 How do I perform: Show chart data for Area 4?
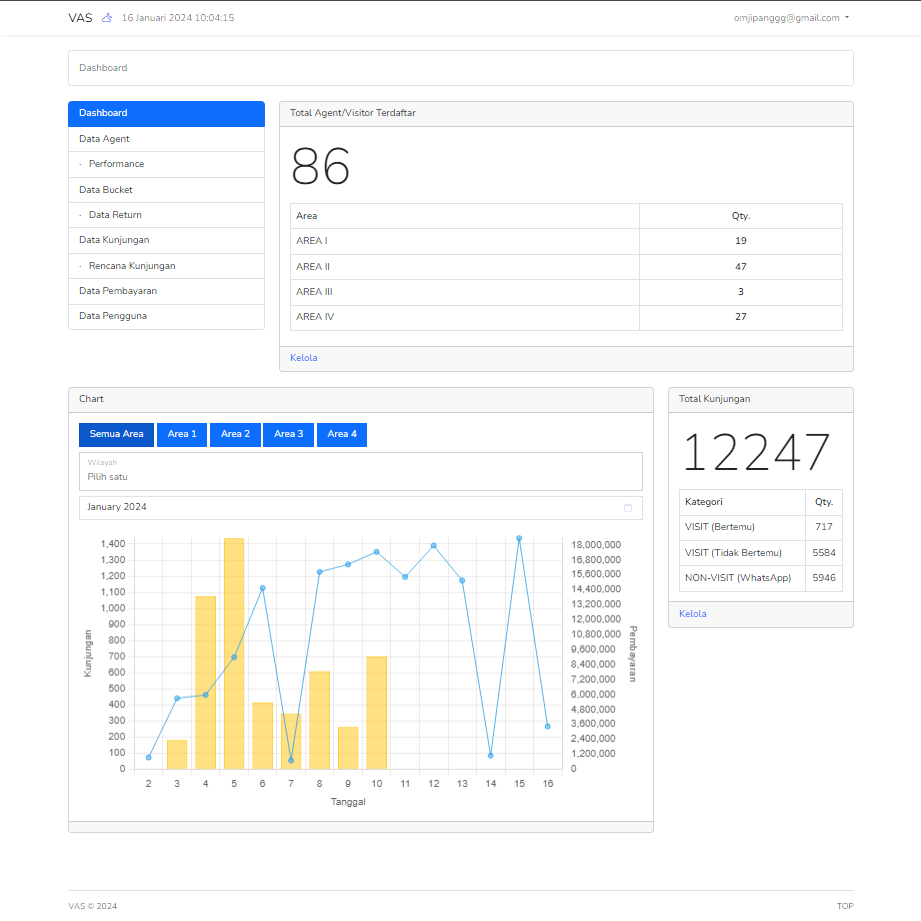click(342, 435)
